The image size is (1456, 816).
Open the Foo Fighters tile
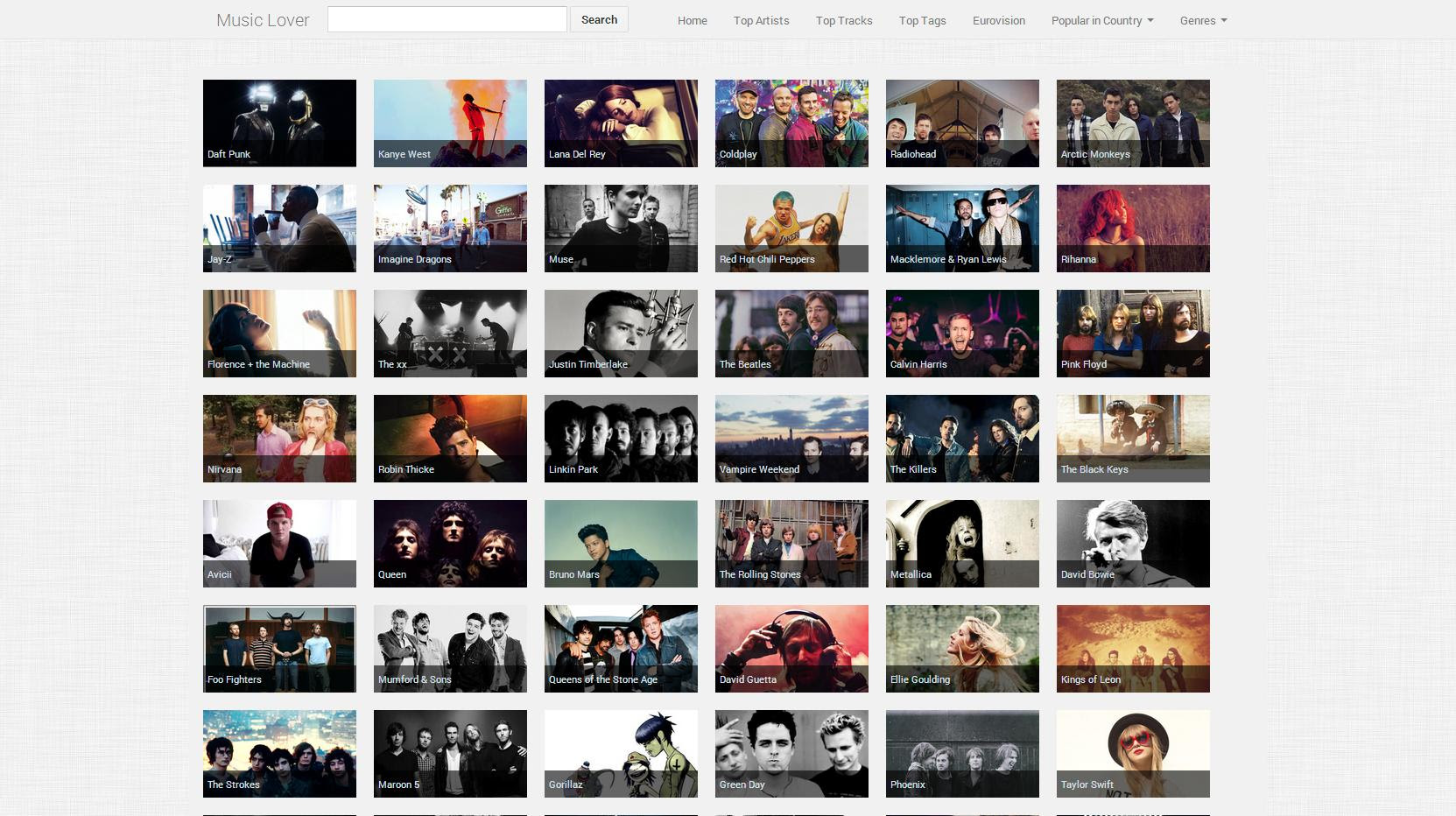tap(279, 649)
